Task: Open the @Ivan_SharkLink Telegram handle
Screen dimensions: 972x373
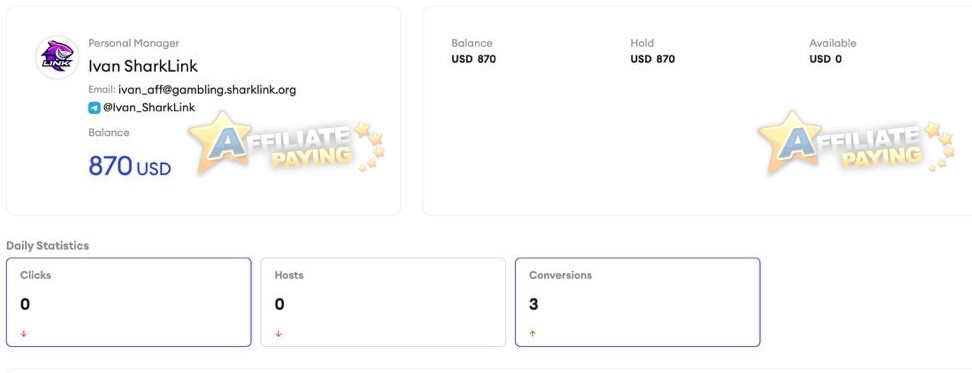Action: tap(149, 107)
